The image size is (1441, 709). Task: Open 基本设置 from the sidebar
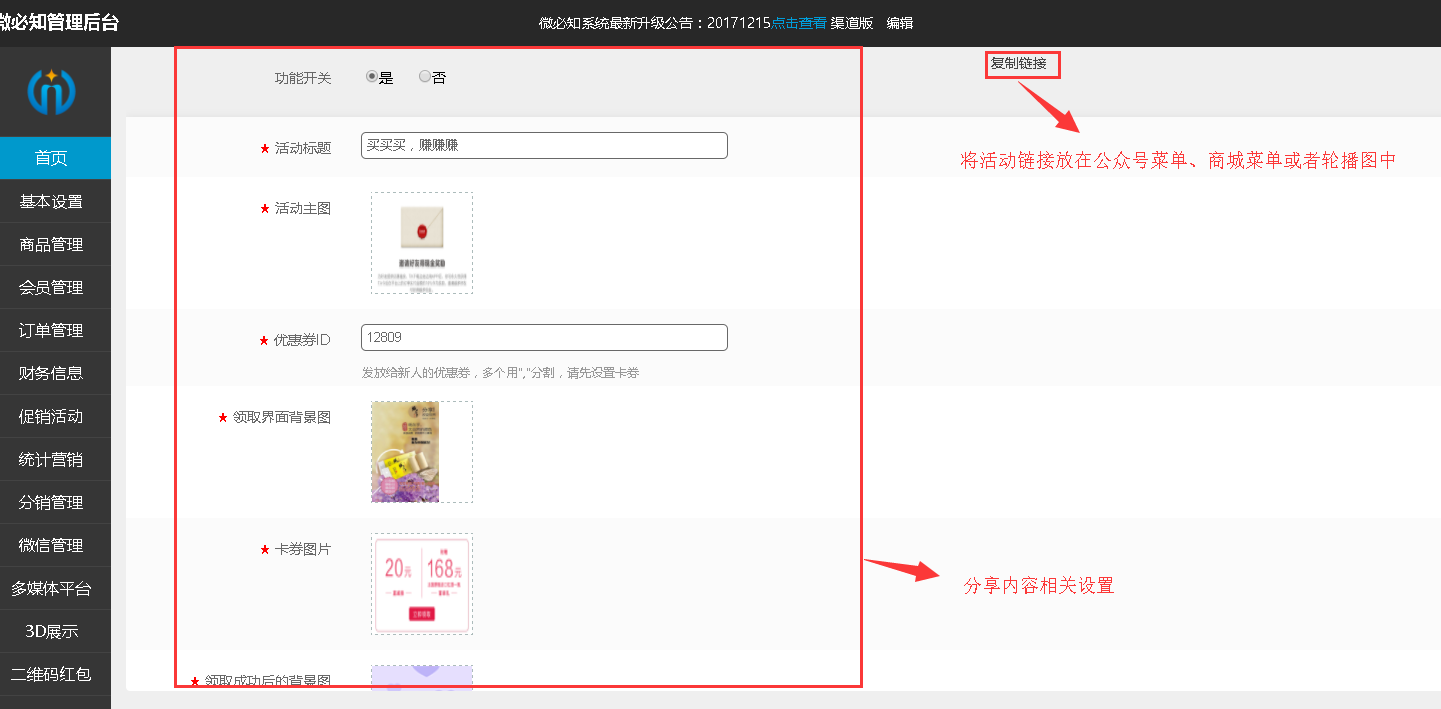coord(55,201)
